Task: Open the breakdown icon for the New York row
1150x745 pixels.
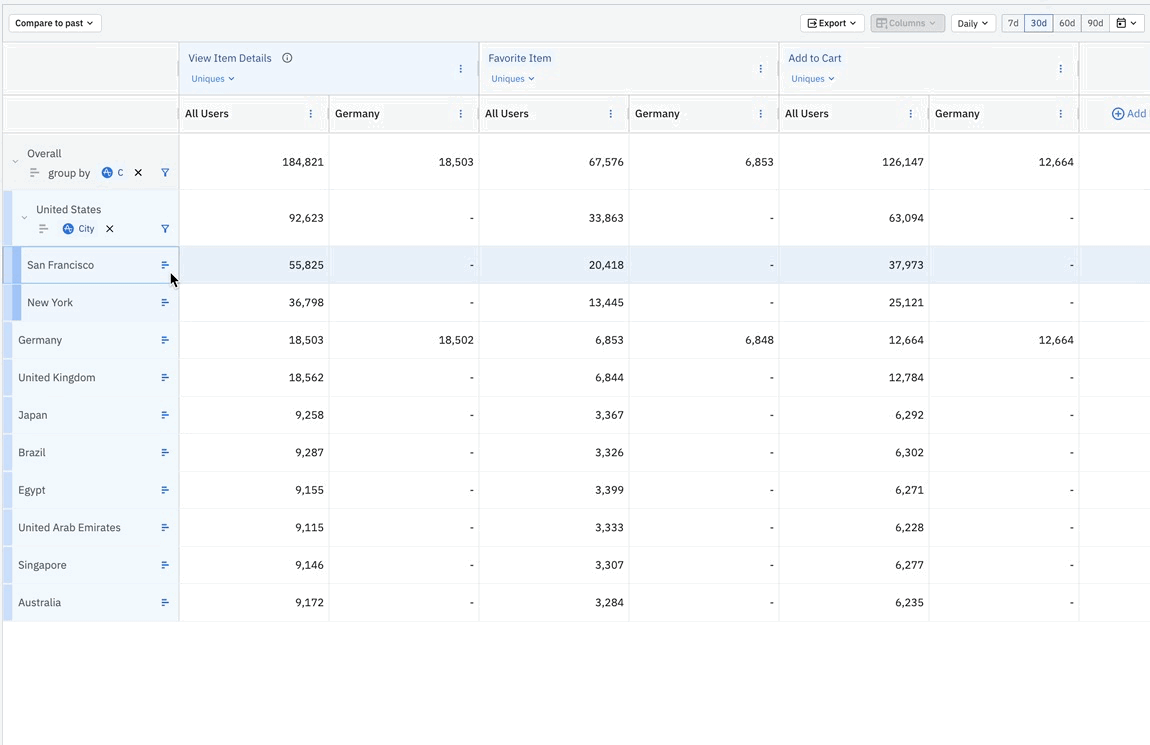Action: pos(165,303)
